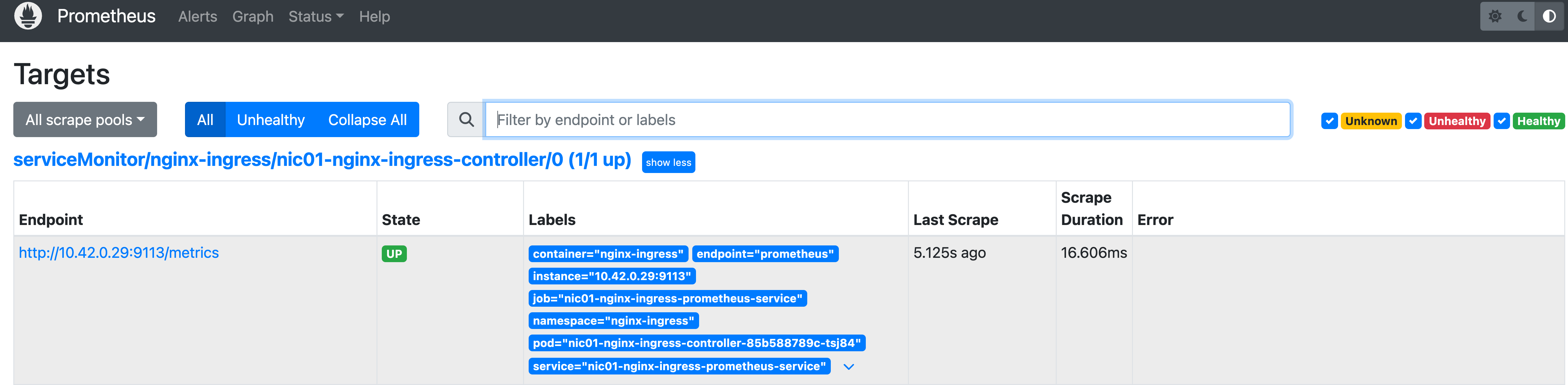Click the Last Scrape column header
Image resolution: width=1568 pixels, height=385 pixels.
(956, 219)
